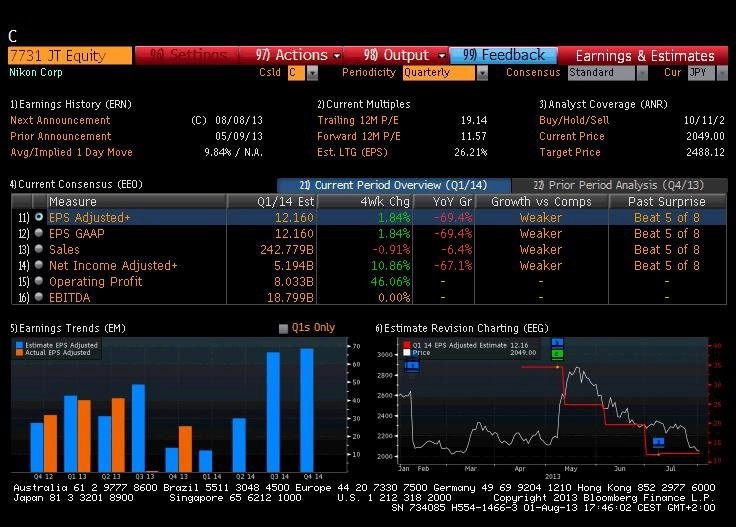Select the Operating Profit radio button

tap(39, 281)
